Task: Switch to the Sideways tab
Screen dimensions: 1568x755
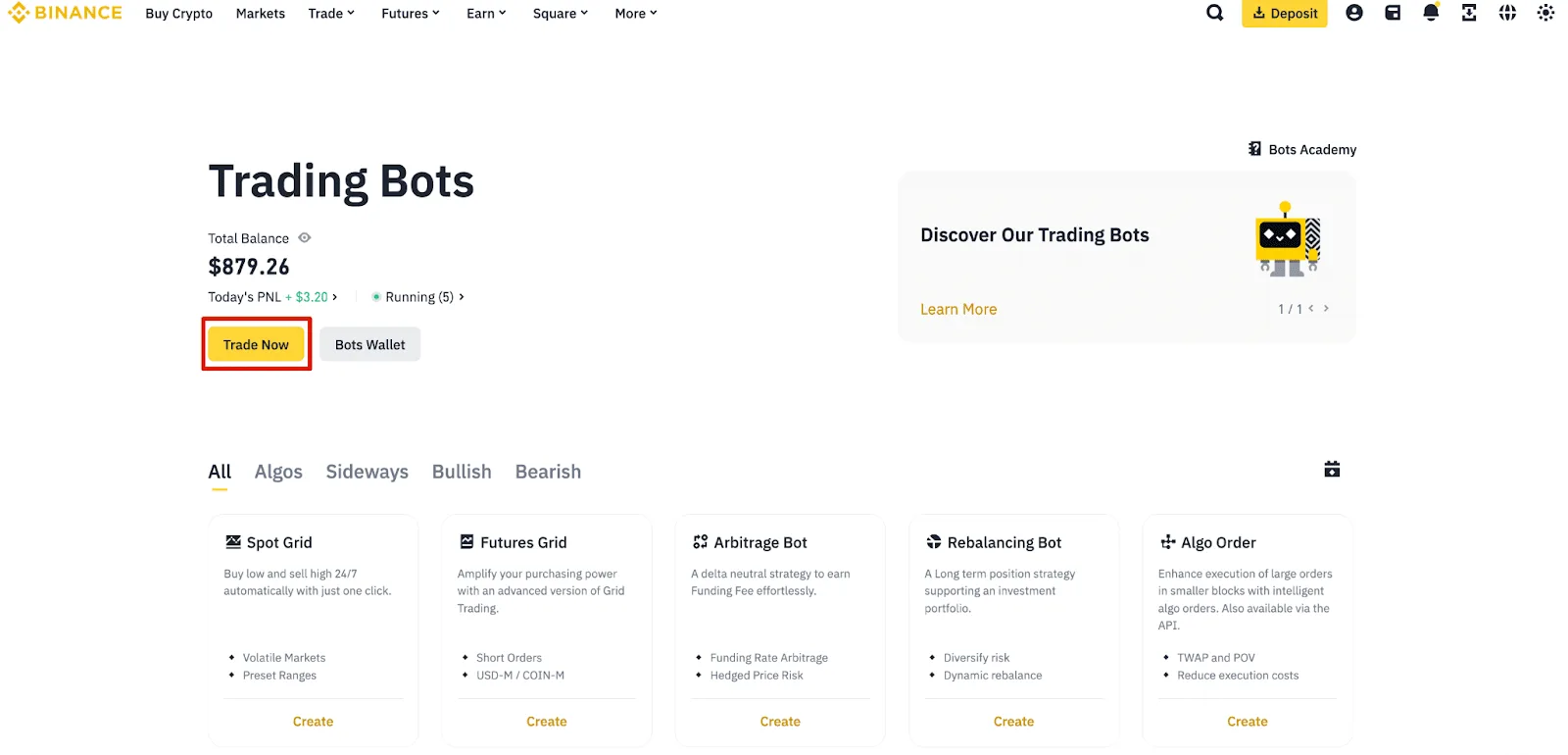Action: coord(367,472)
